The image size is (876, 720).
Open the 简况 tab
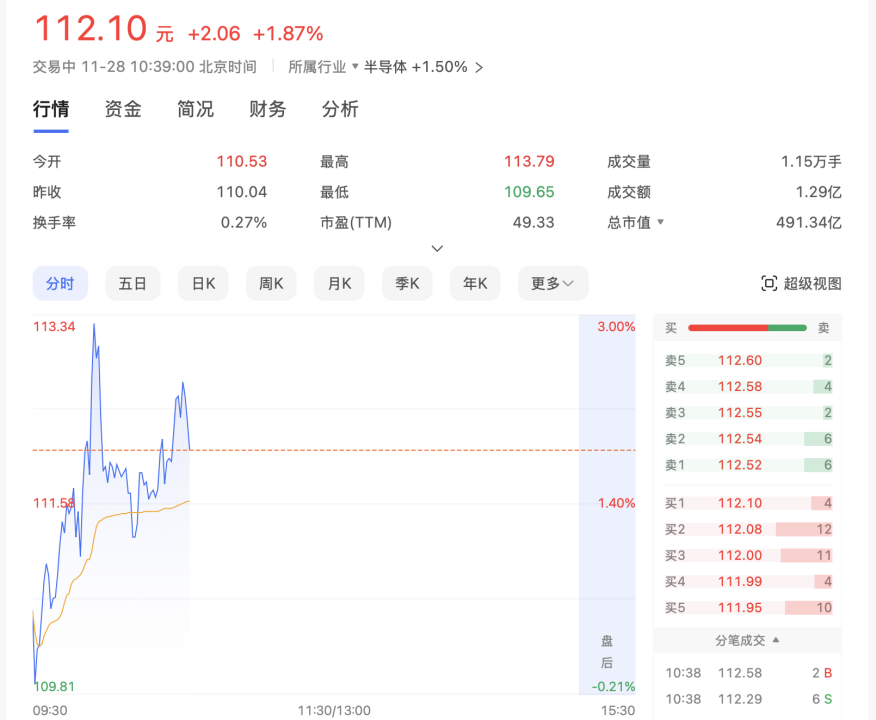tap(195, 110)
